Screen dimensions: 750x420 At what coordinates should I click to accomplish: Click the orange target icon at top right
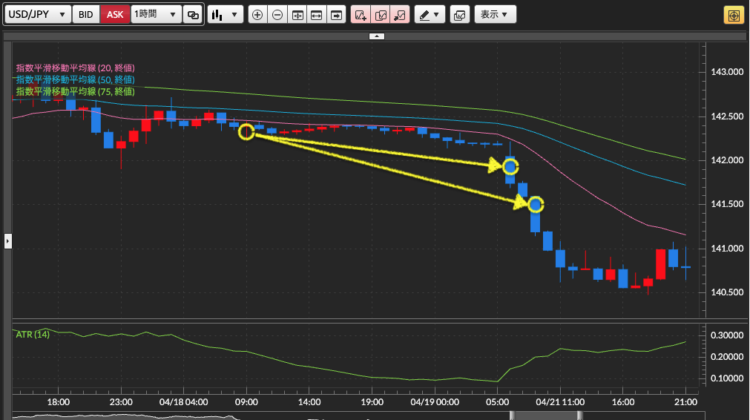[733, 15]
